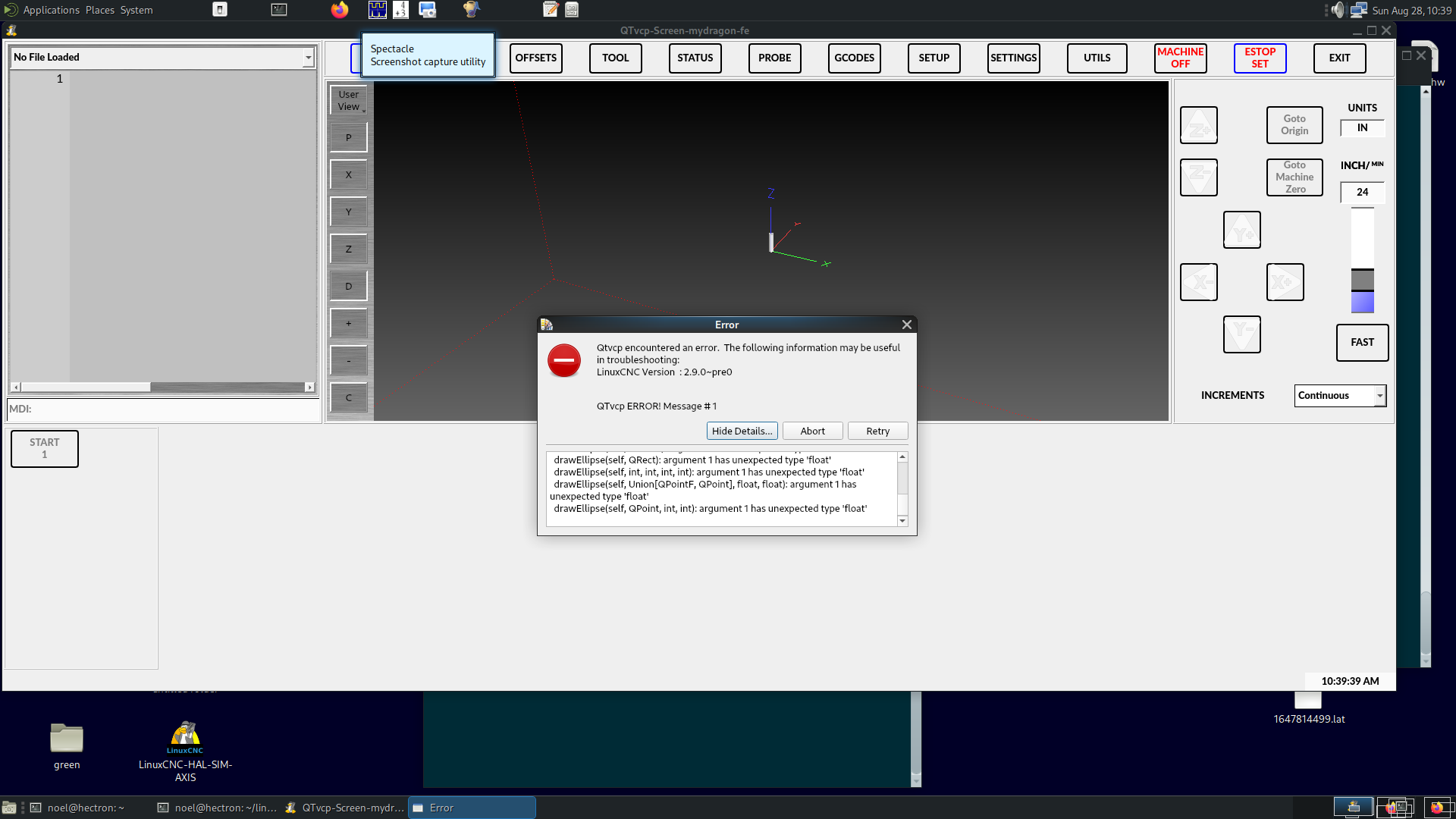Open the UTILS page

(1097, 58)
